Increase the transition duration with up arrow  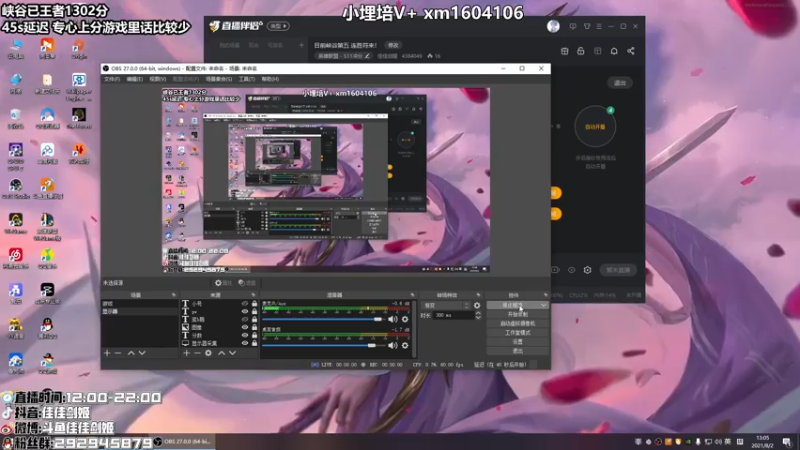coord(478,313)
